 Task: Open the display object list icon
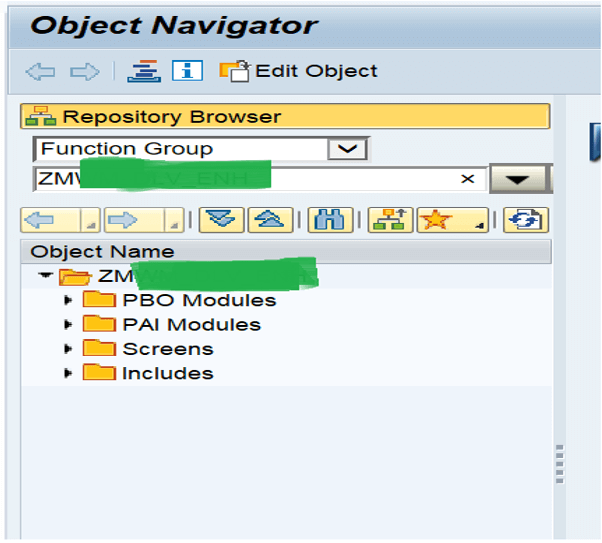[x=144, y=71]
